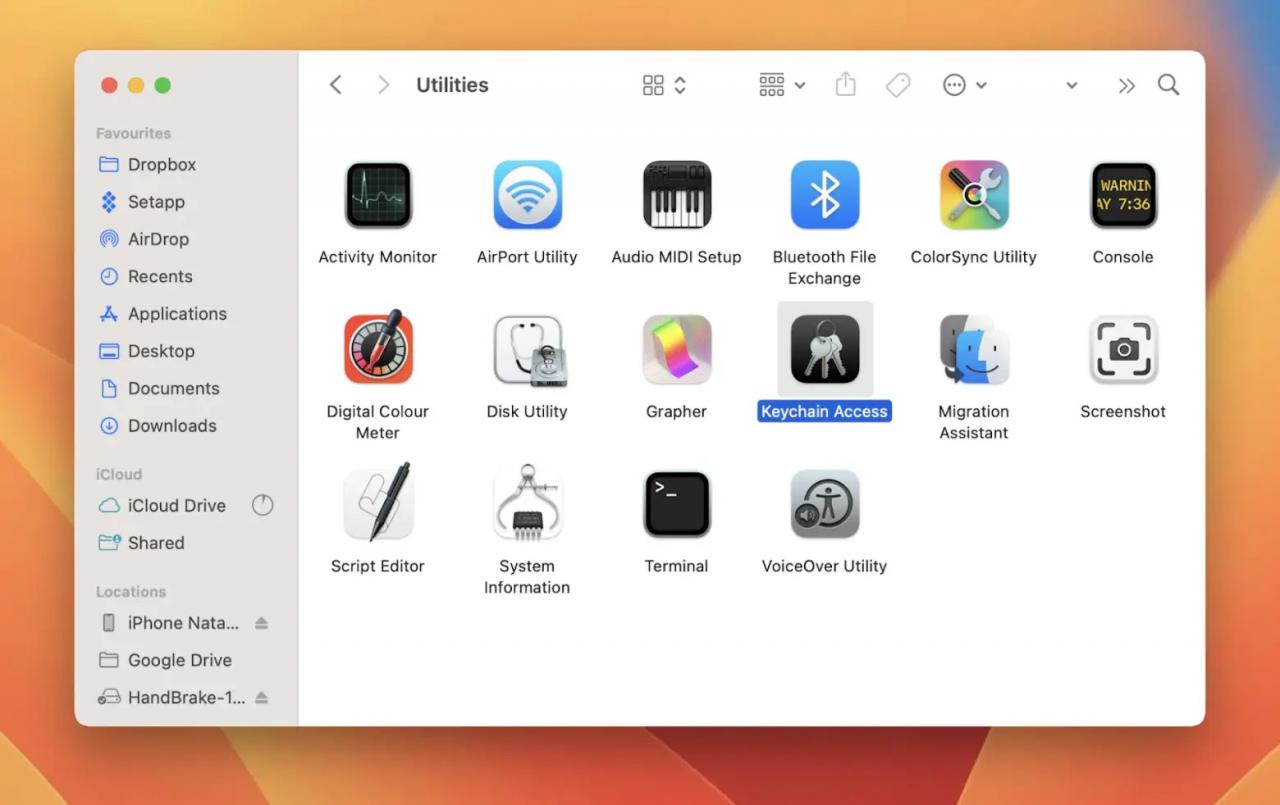Click the Favourites section header
The image size is (1280, 805).
coord(133,133)
